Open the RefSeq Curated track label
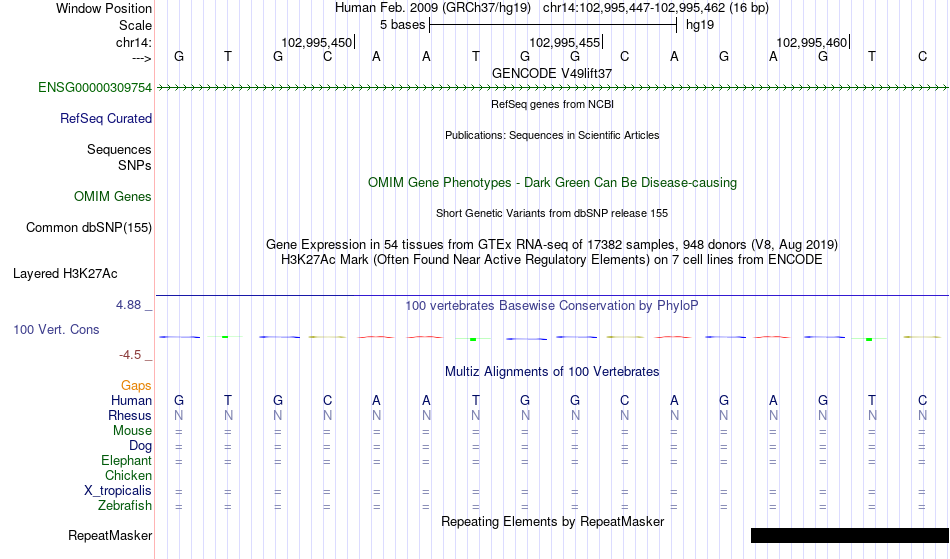This screenshot has height=559, width=950. pos(105,119)
